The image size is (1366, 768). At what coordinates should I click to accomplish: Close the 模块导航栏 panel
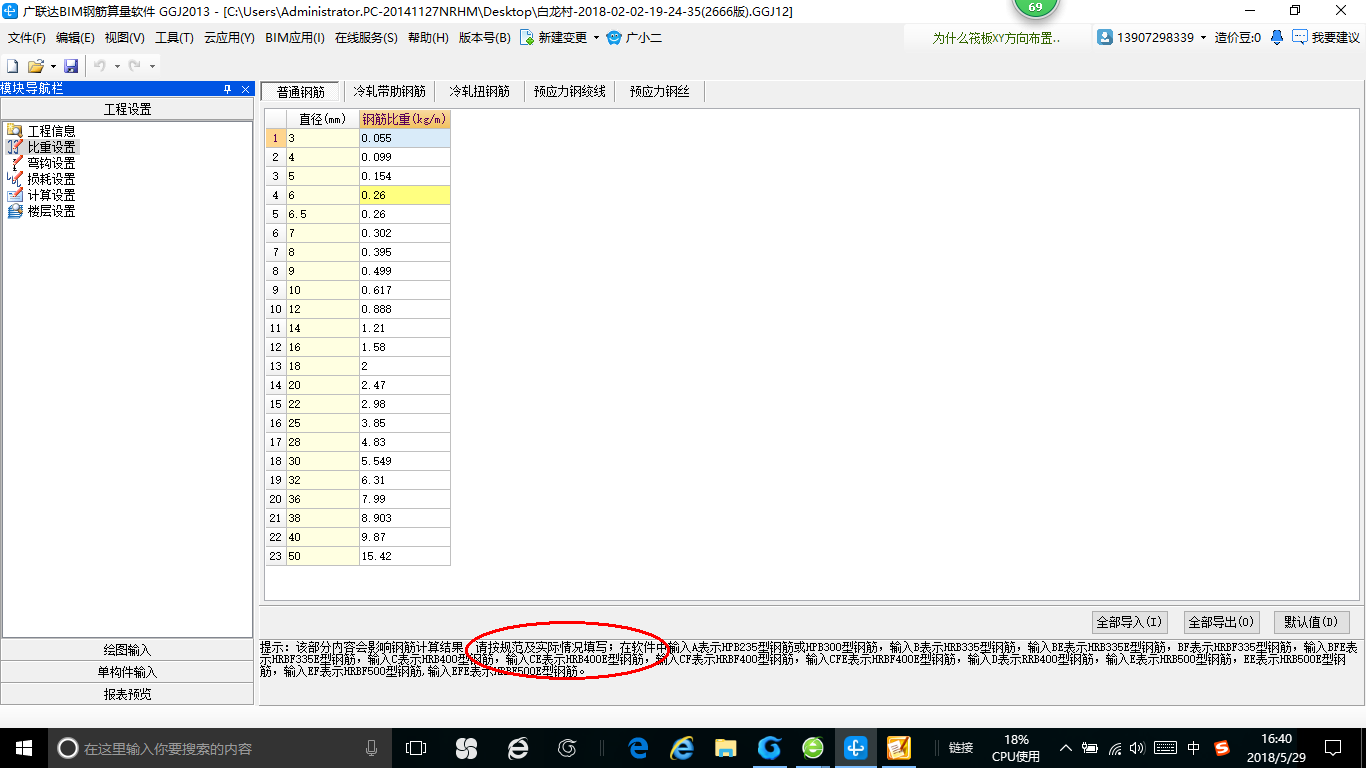pos(246,89)
